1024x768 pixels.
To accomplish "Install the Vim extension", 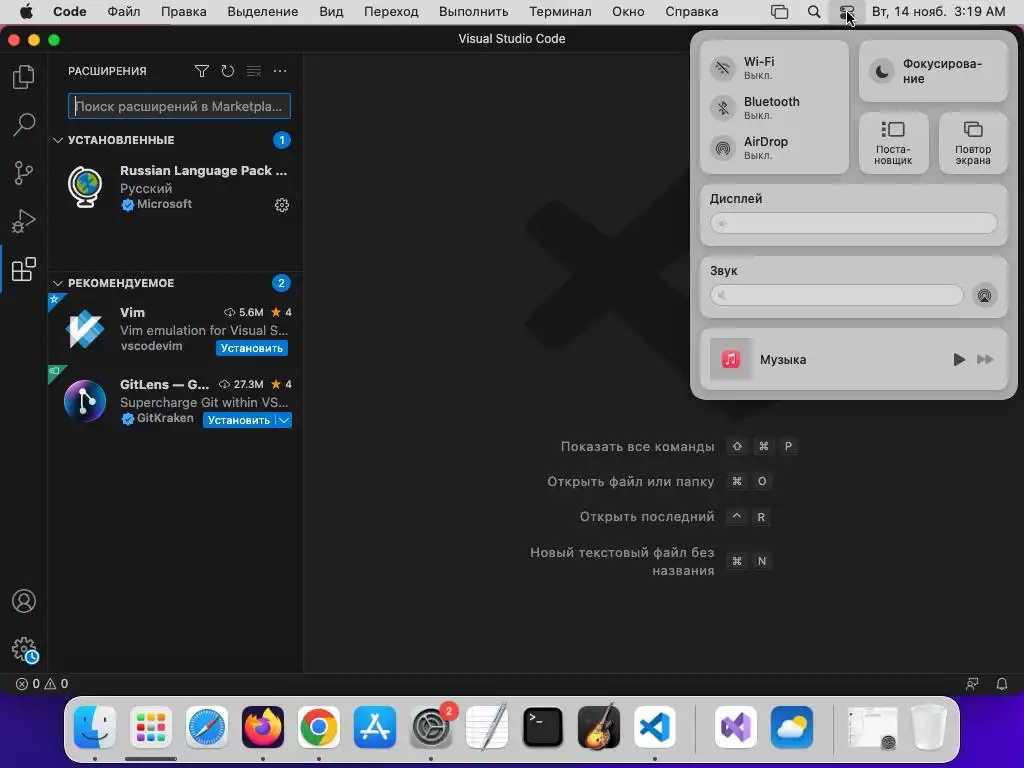I will pos(251,348).
